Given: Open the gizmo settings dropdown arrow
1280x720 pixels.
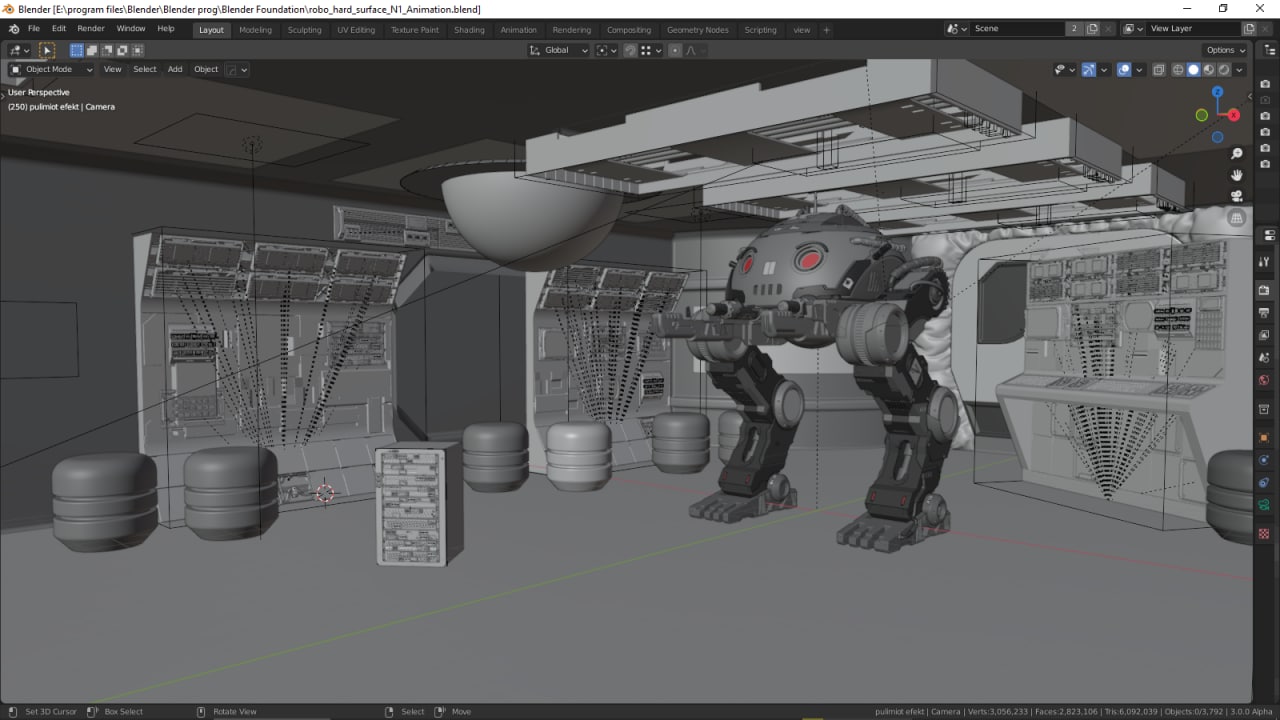Looking at the screenshot, I should [x=1104, y=70].
